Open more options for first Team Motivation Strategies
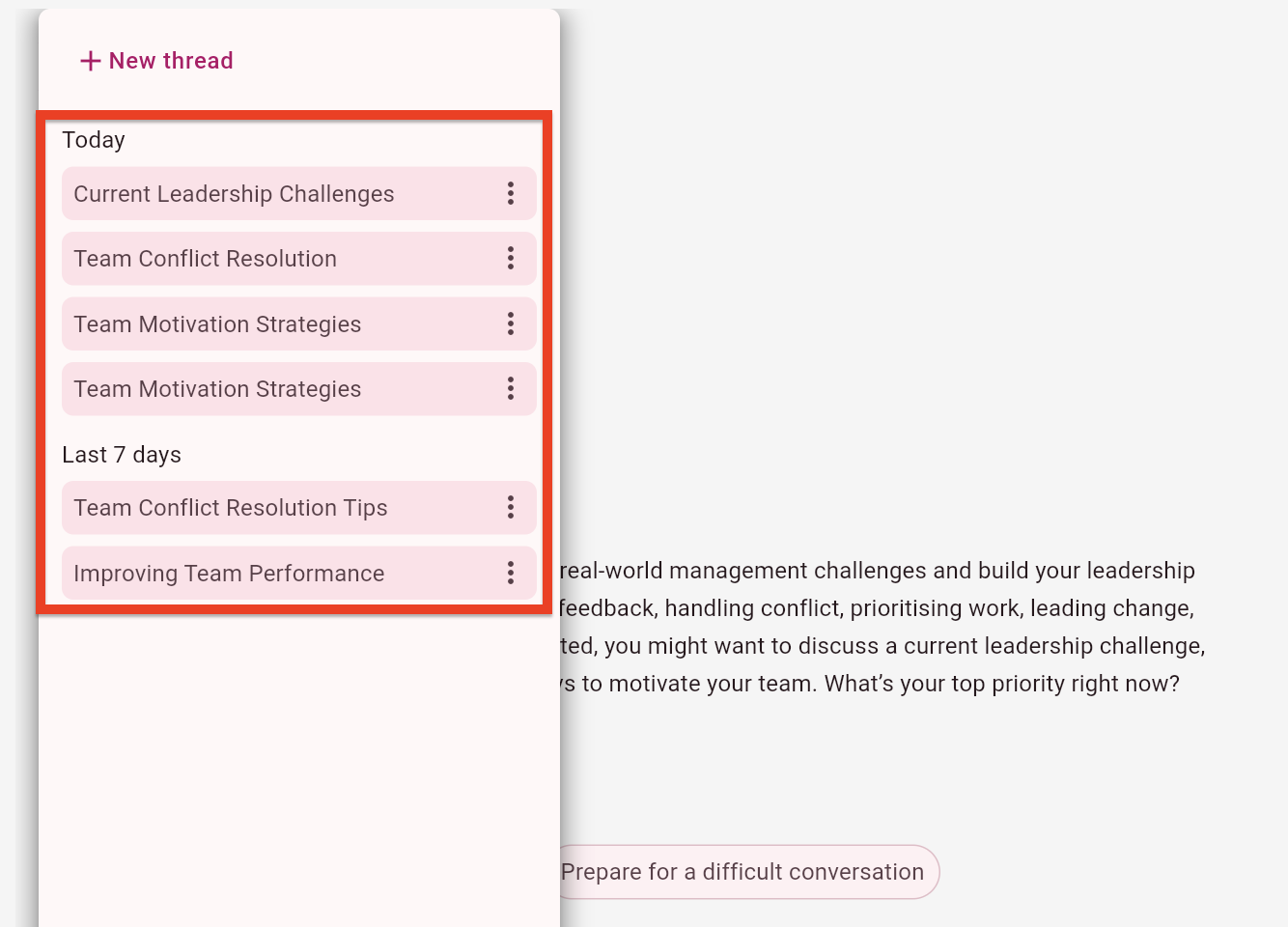 [511, 323]
